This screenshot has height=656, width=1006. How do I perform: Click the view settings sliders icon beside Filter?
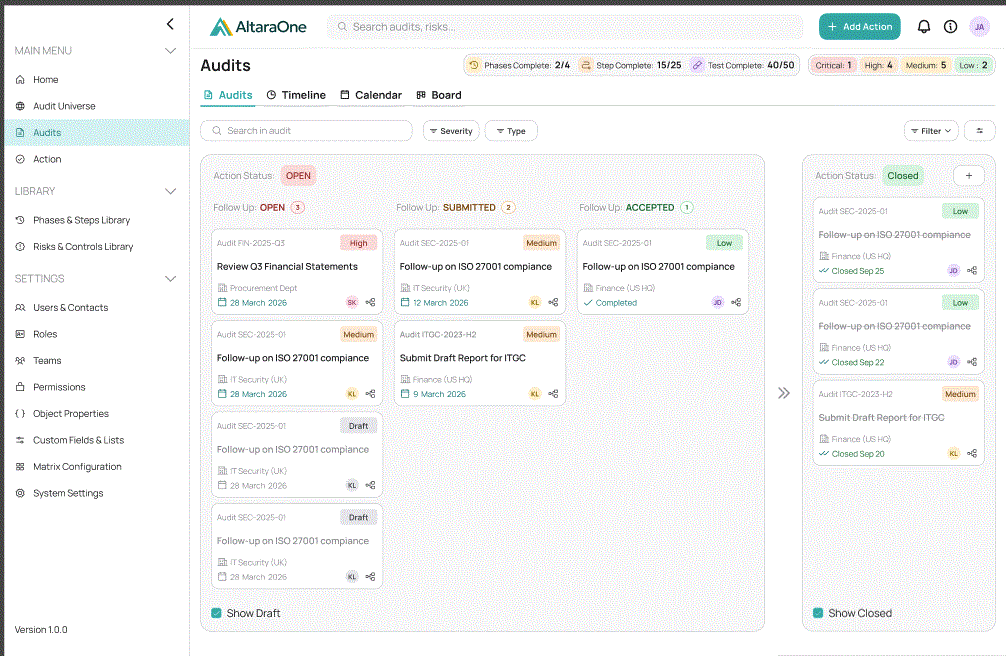click(979, 131)
